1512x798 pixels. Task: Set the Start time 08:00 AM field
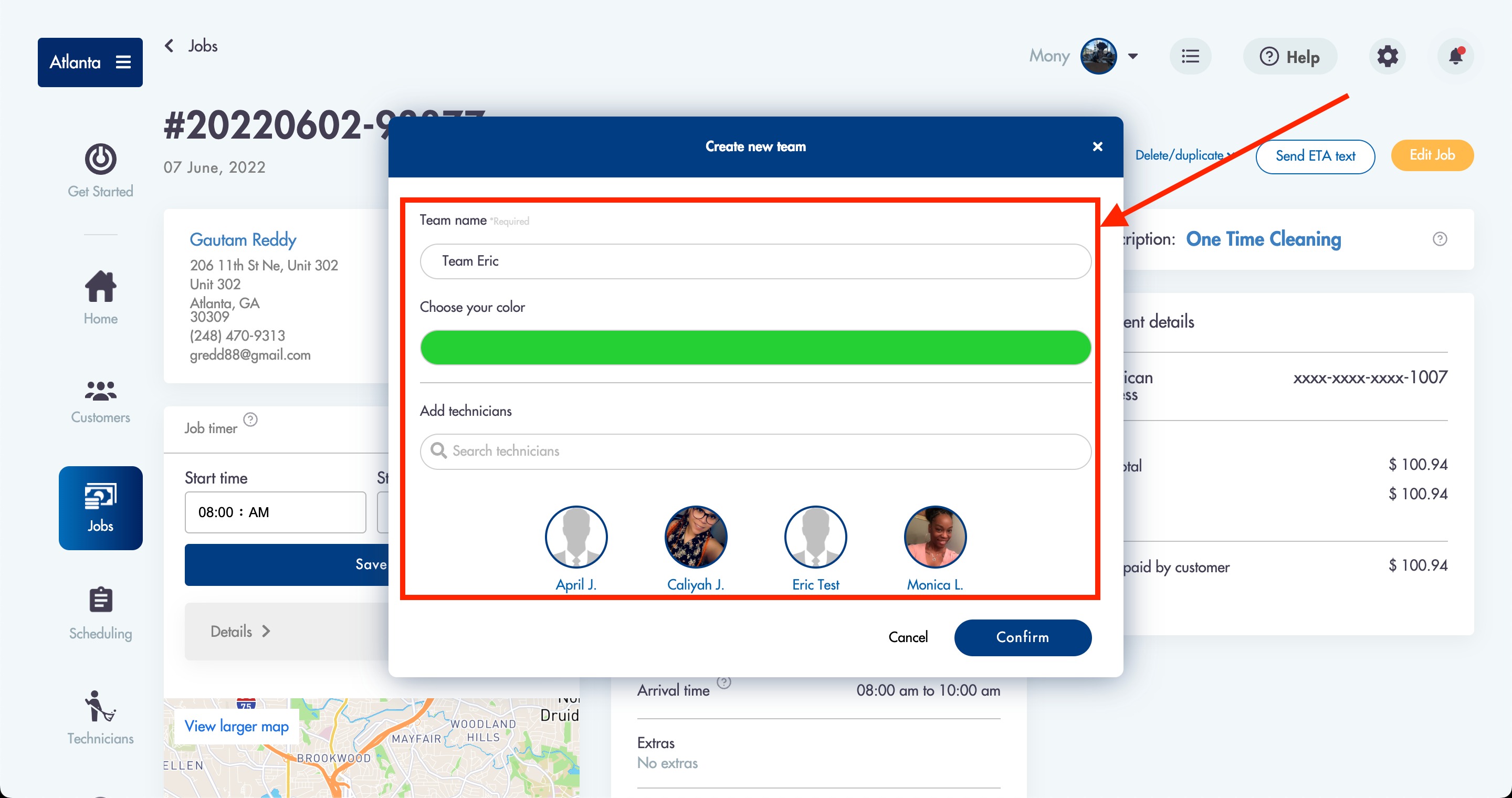tap(275, 512)
